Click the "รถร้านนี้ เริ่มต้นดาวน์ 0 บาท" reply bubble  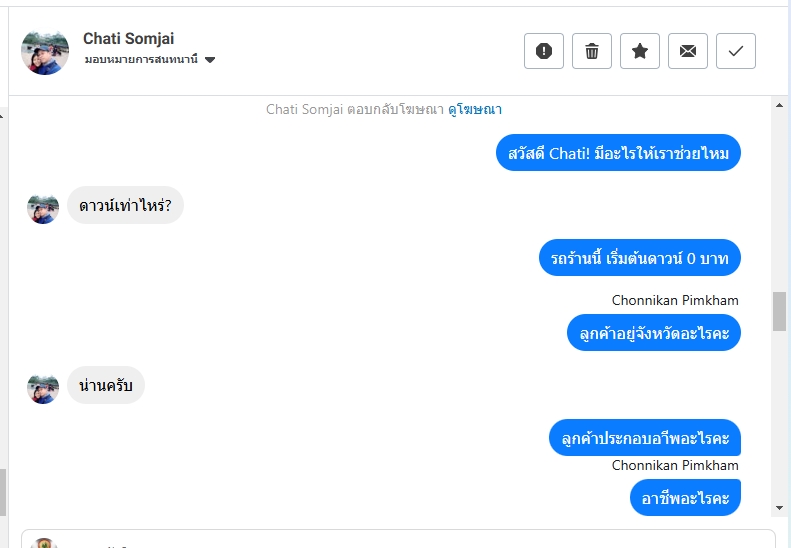click(639, 257)
